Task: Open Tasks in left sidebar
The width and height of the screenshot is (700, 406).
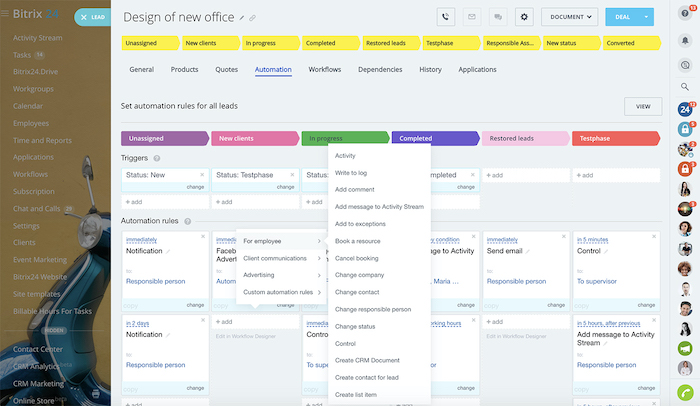Action: coord(22,55)
